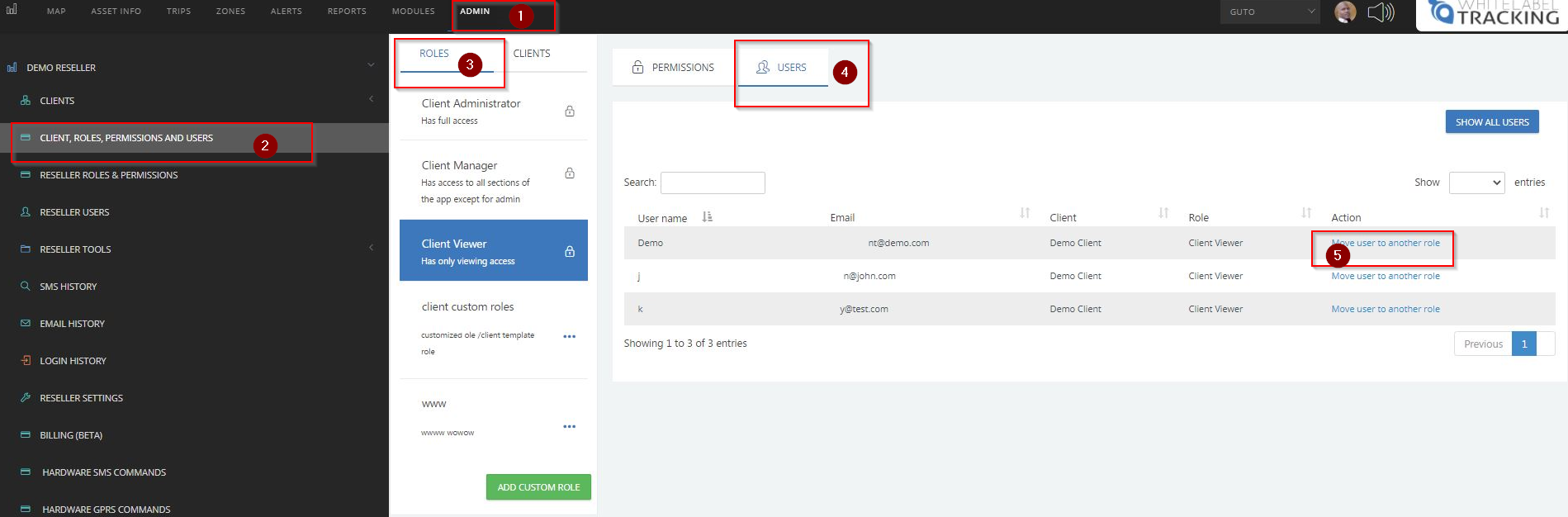Open the three-dots menu for client custom roles
The height and width of the screenshot is (517, 1568).
569,337
